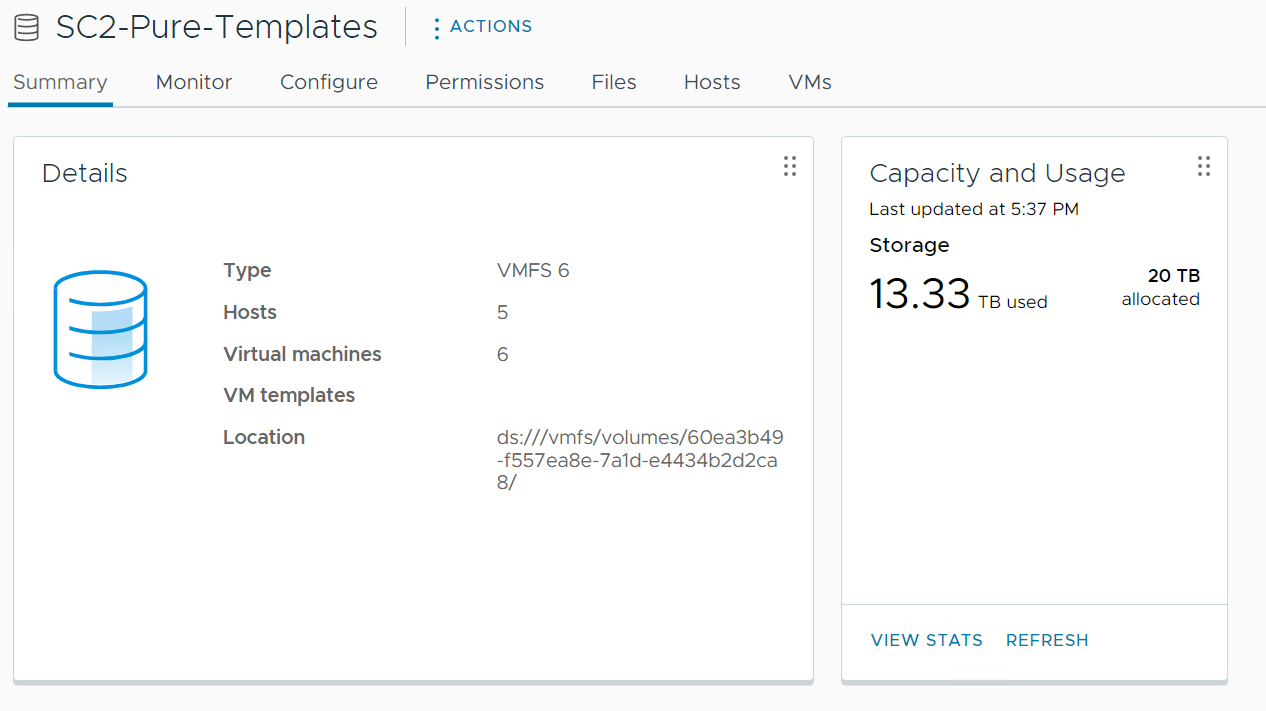Grab the Capacity and Usage drag handle

pos(1204,166)
